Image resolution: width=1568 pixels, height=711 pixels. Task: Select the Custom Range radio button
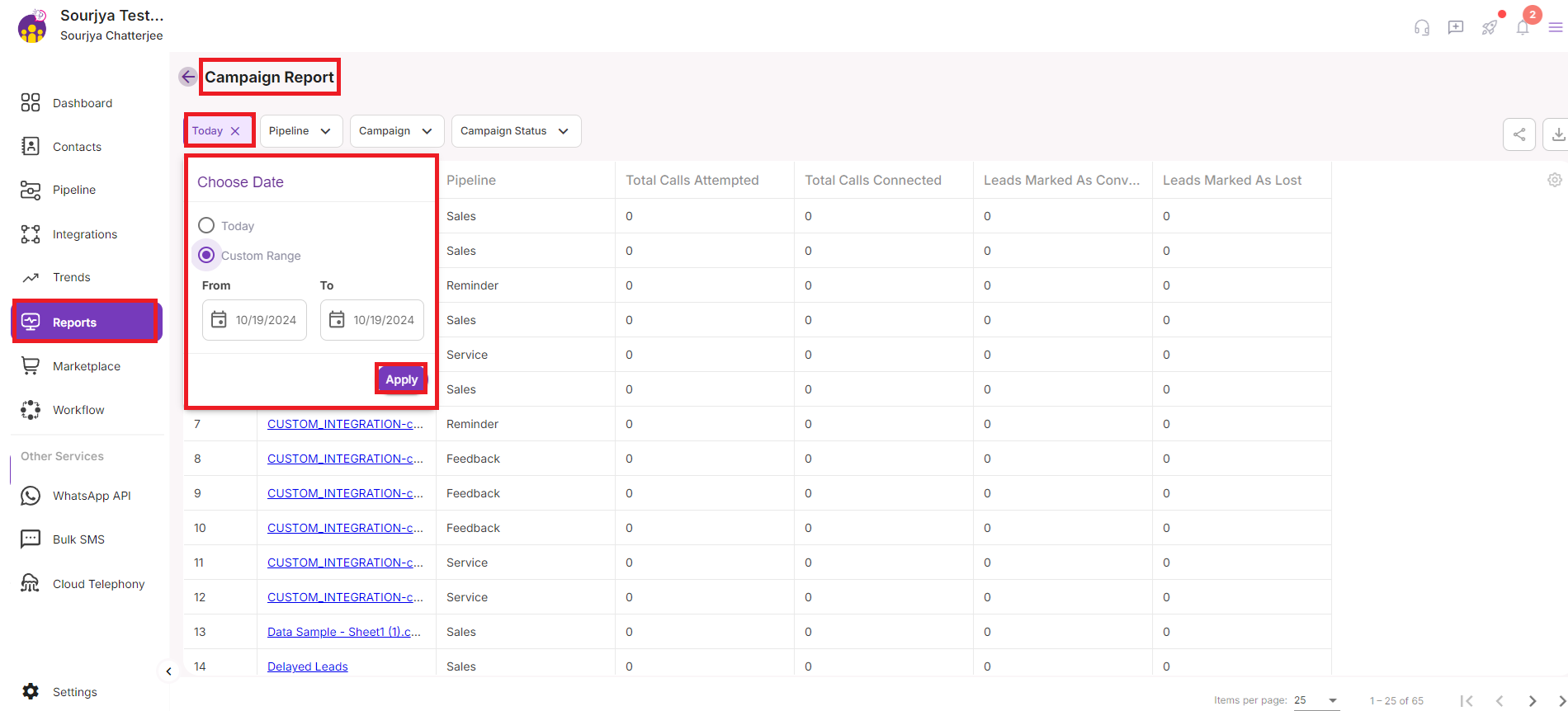[206, 255]
